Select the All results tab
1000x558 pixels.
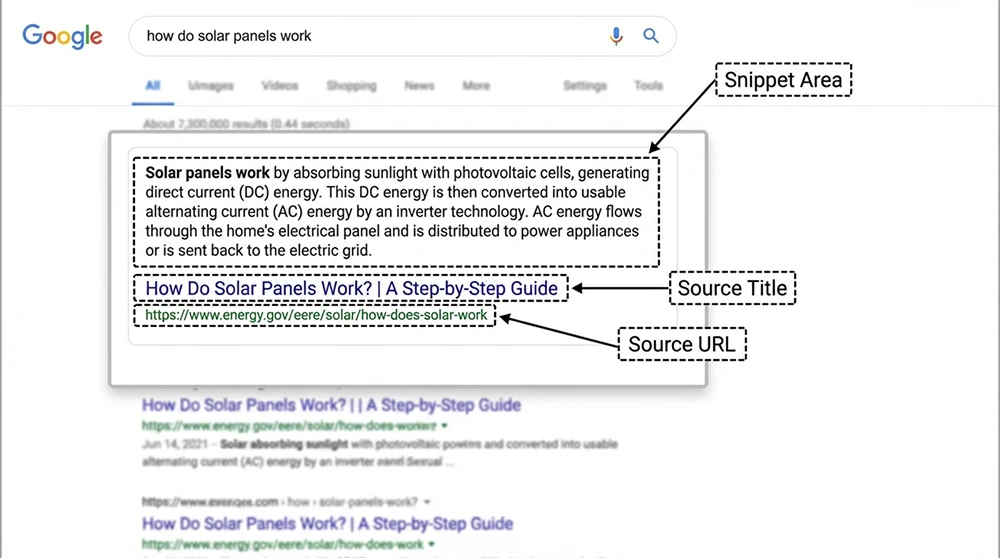152,85
